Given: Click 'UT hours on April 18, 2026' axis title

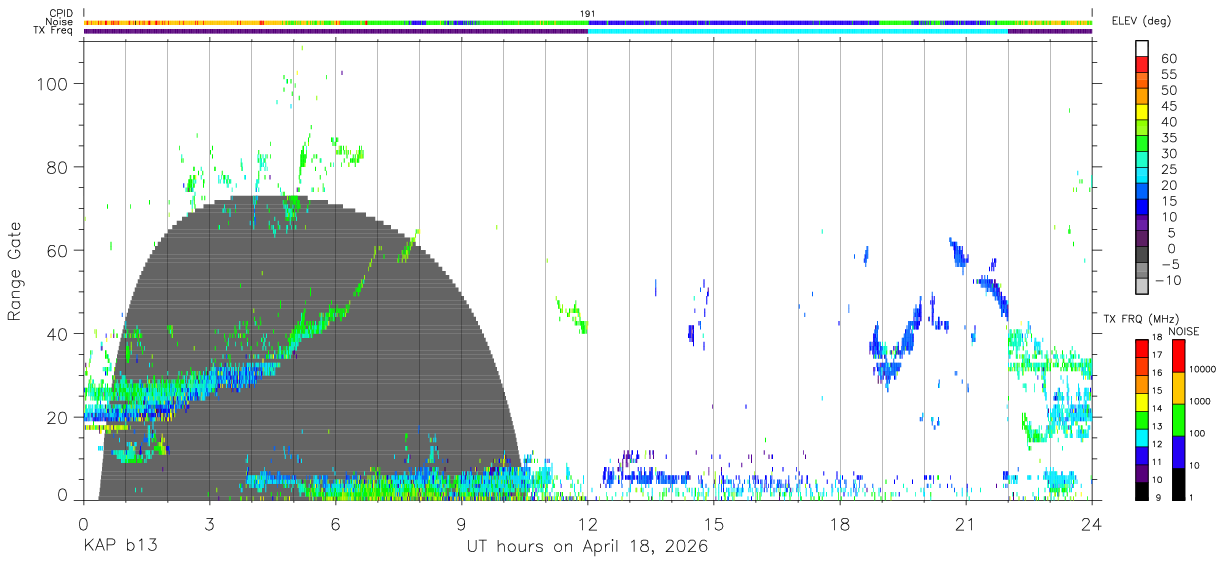Looking at the screenshot, I should (587, 546).
